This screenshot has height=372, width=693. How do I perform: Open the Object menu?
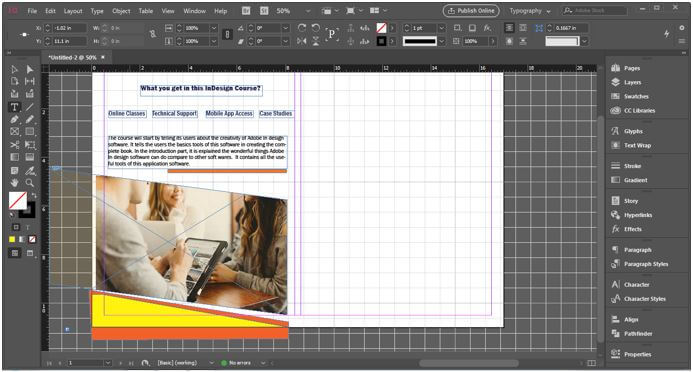coord(121,11)
